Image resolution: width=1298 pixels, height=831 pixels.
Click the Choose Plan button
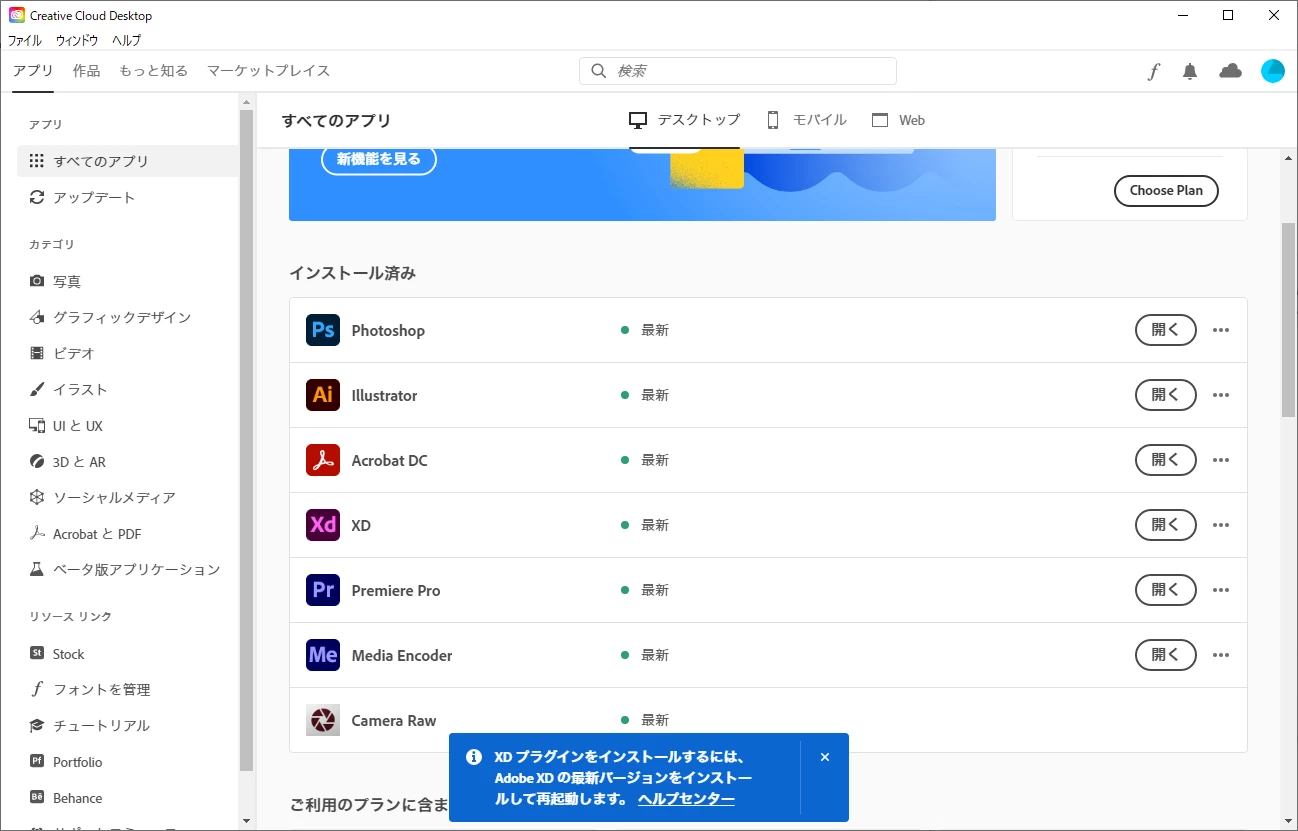1166,190
